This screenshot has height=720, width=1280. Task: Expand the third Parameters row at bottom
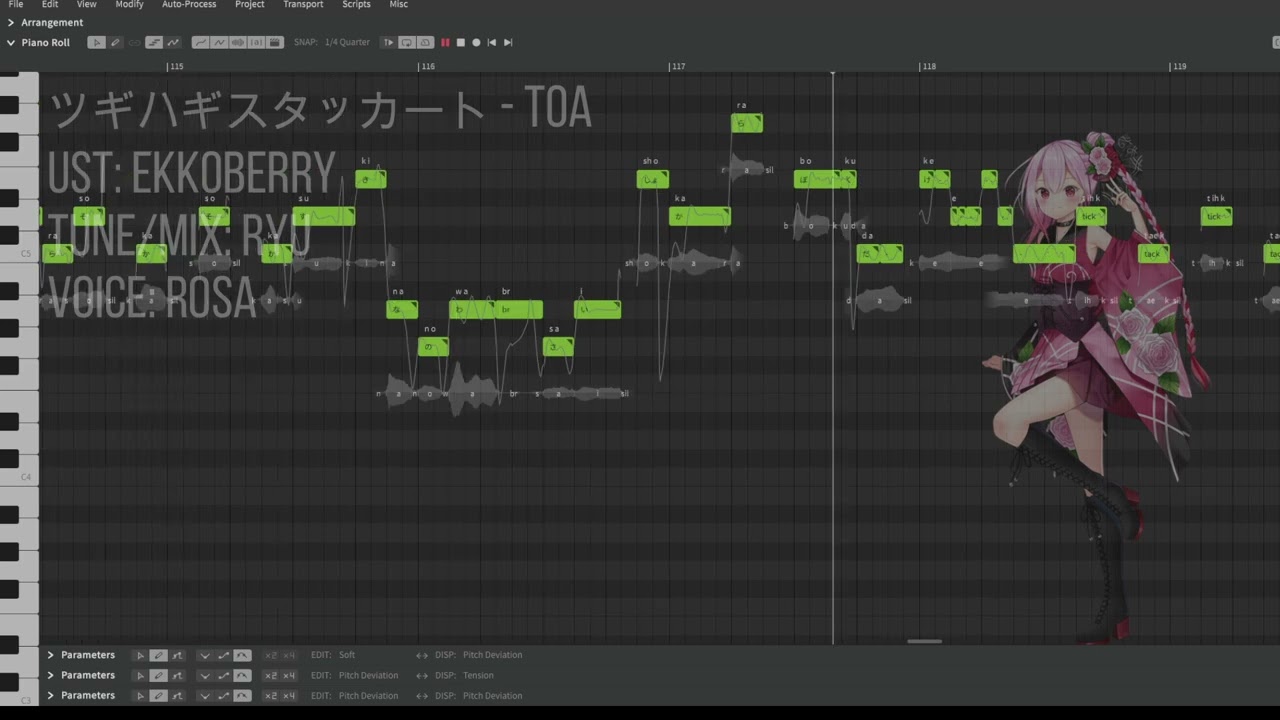50,695
